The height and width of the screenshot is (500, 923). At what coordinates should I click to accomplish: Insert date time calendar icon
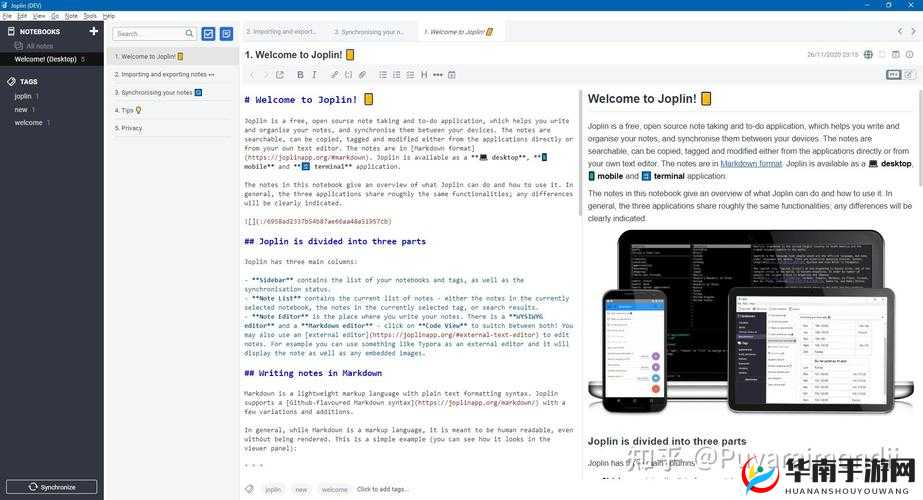pos(451,75)
